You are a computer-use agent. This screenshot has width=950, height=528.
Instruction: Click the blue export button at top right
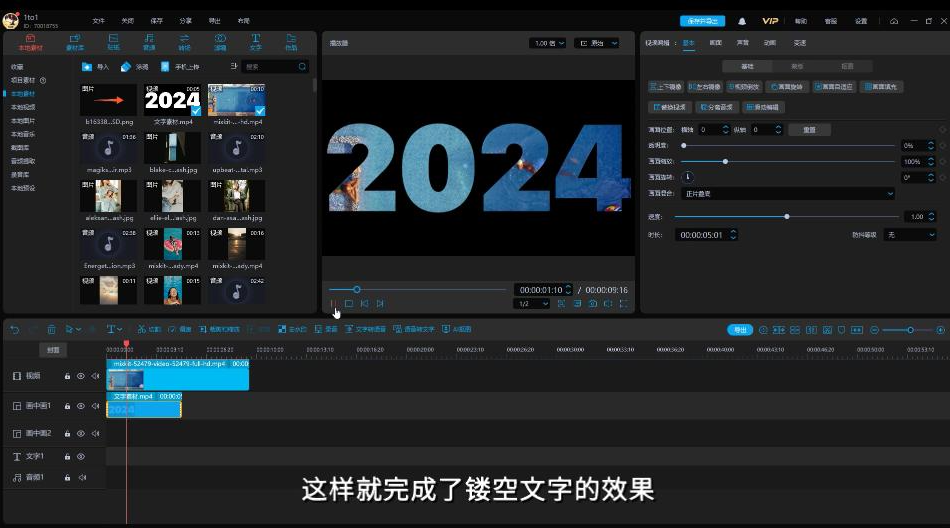tap(702, 21)
